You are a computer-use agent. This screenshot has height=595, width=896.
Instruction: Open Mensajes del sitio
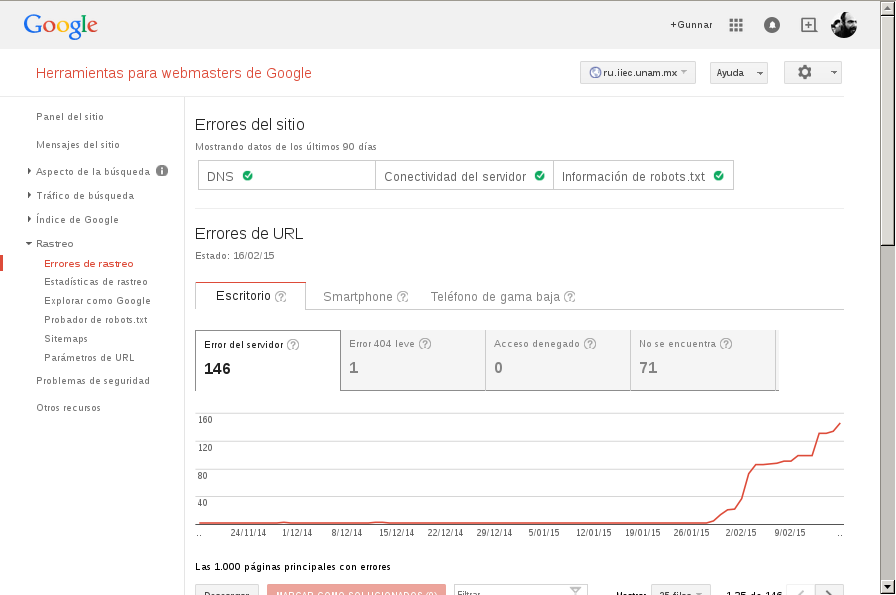click(78, 145)
